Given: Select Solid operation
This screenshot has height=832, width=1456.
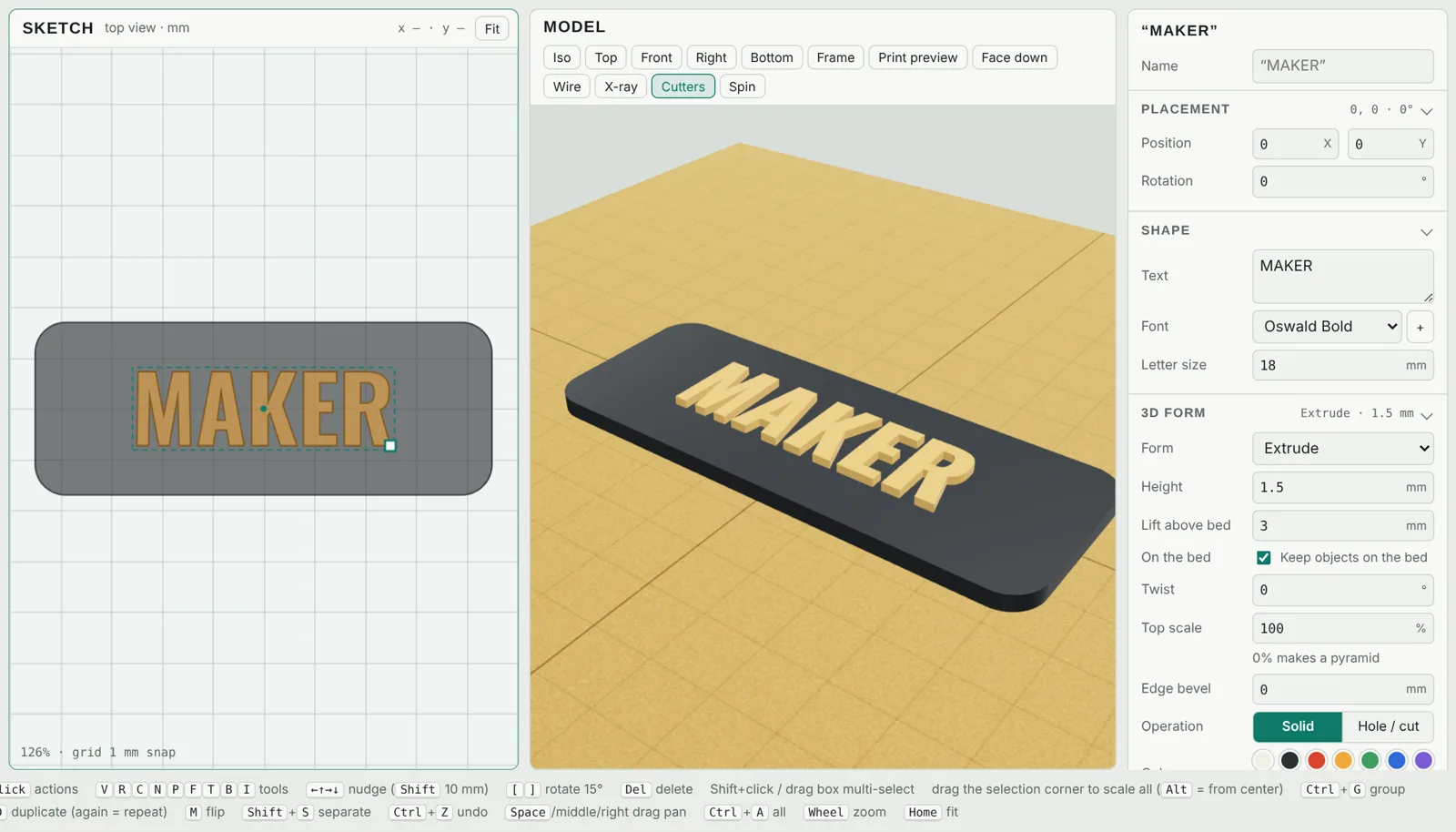Looking at the screenshot, I should coord(1298,726).
